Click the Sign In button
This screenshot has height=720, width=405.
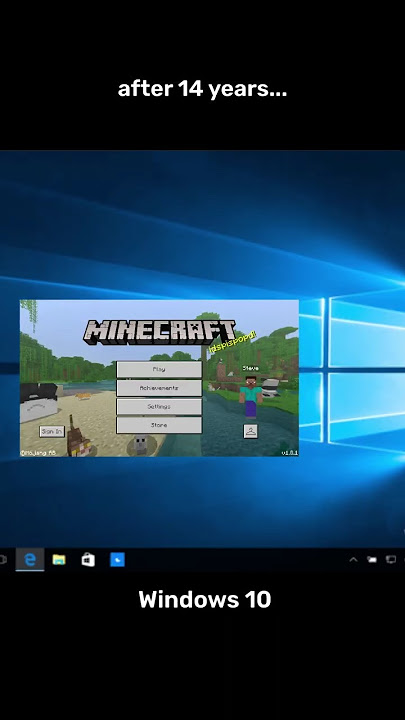point(52,432)
